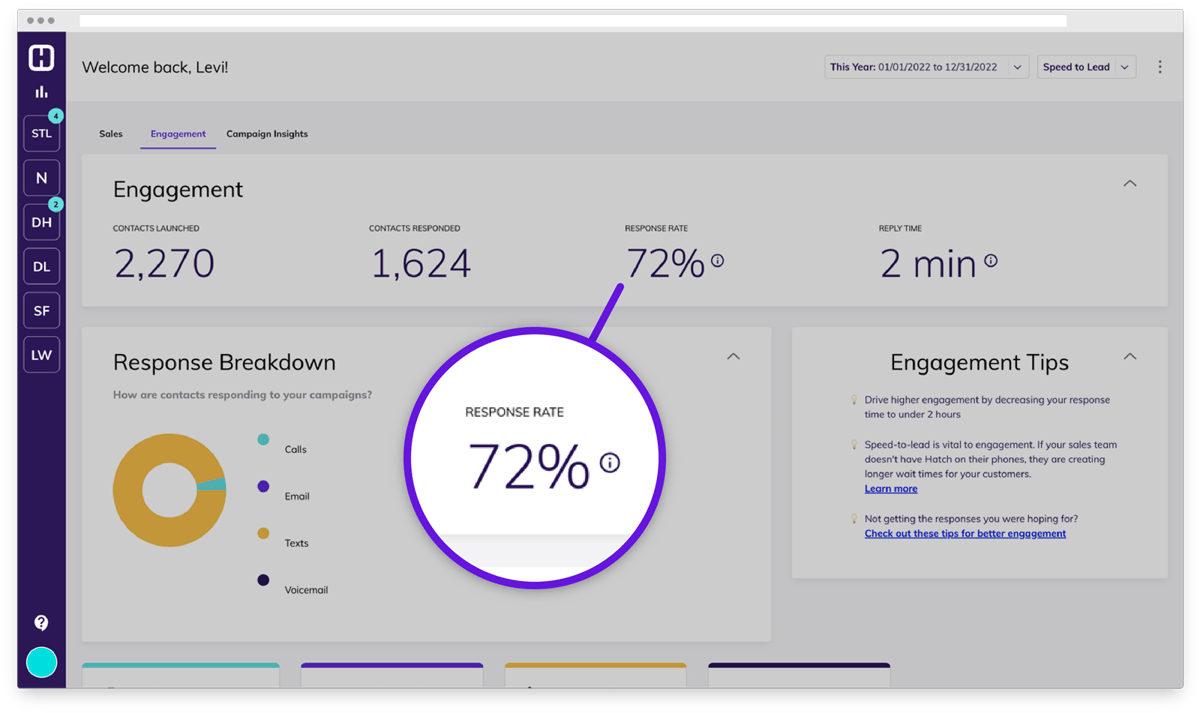
Task: Click the Learn more link
Action: pyautogui.click(x=890, y=488)
